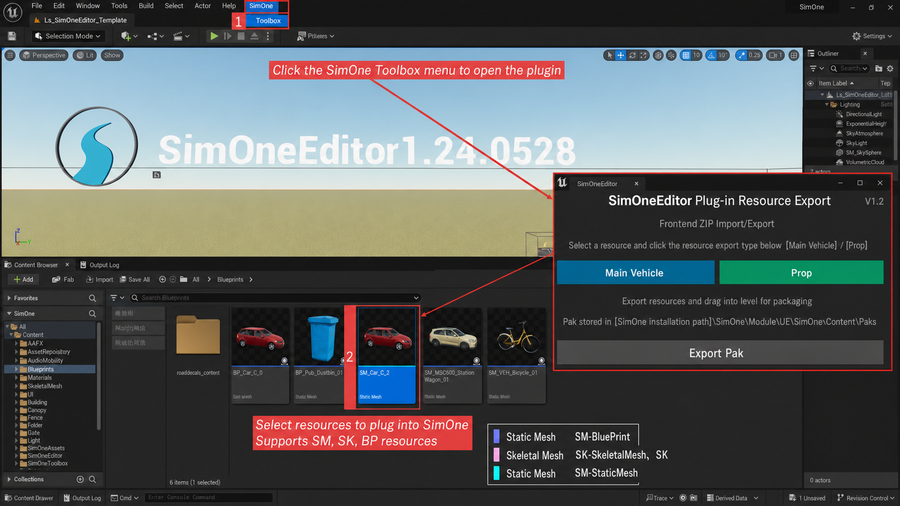This screenshot has height=506, width=900.
Task: Select DirectionalLight in Outliner
Action: [863, 114]
